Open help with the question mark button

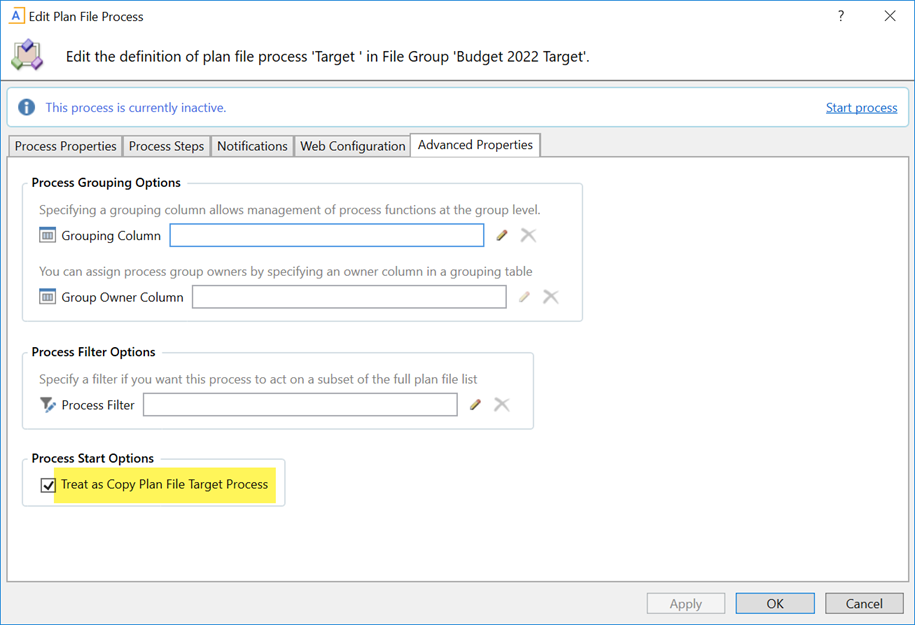click(x=840, y=16)
